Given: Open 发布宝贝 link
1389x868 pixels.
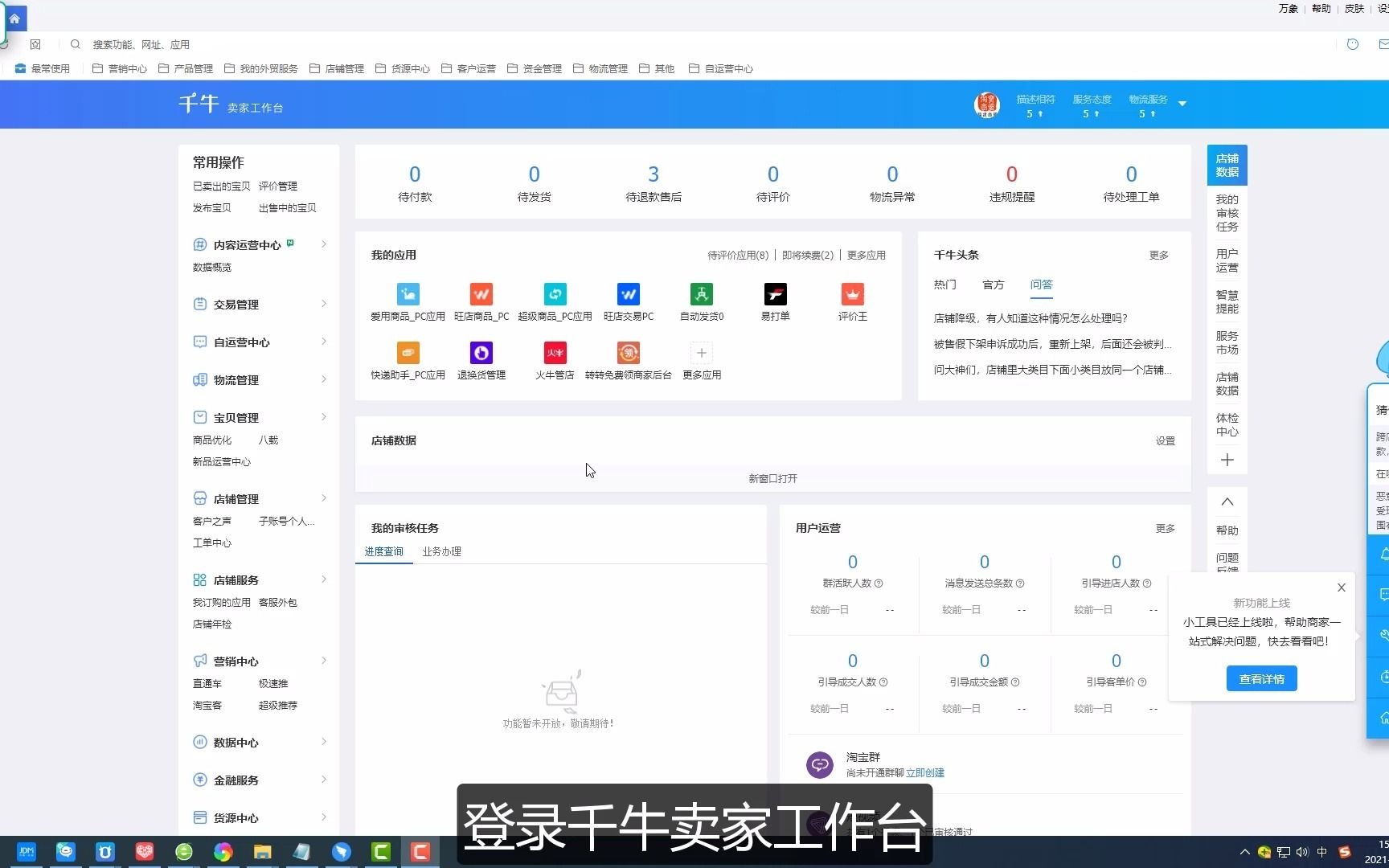Looking at the screenshot, I should pos(211,208).
